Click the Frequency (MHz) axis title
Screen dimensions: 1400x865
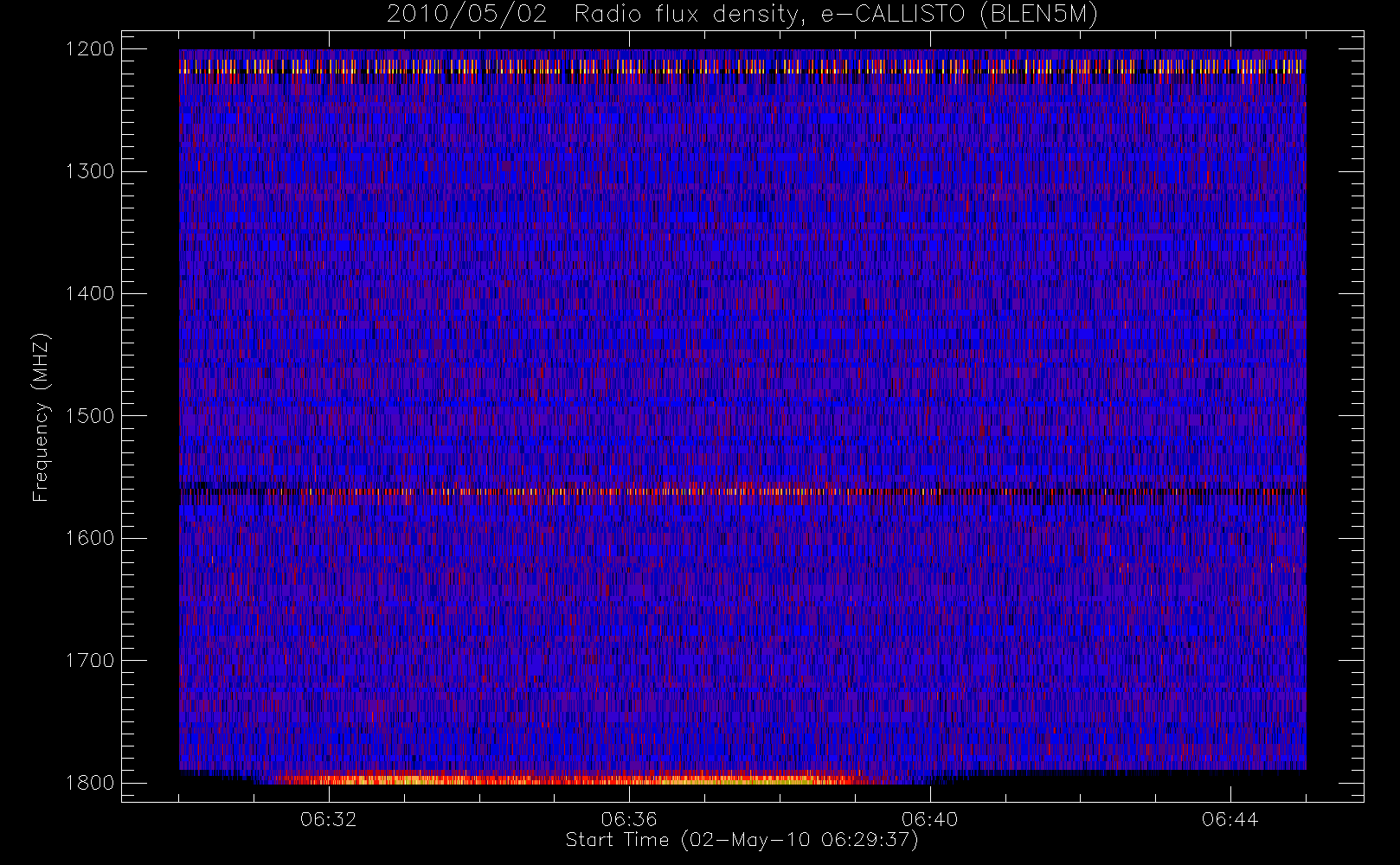point(41,417)
